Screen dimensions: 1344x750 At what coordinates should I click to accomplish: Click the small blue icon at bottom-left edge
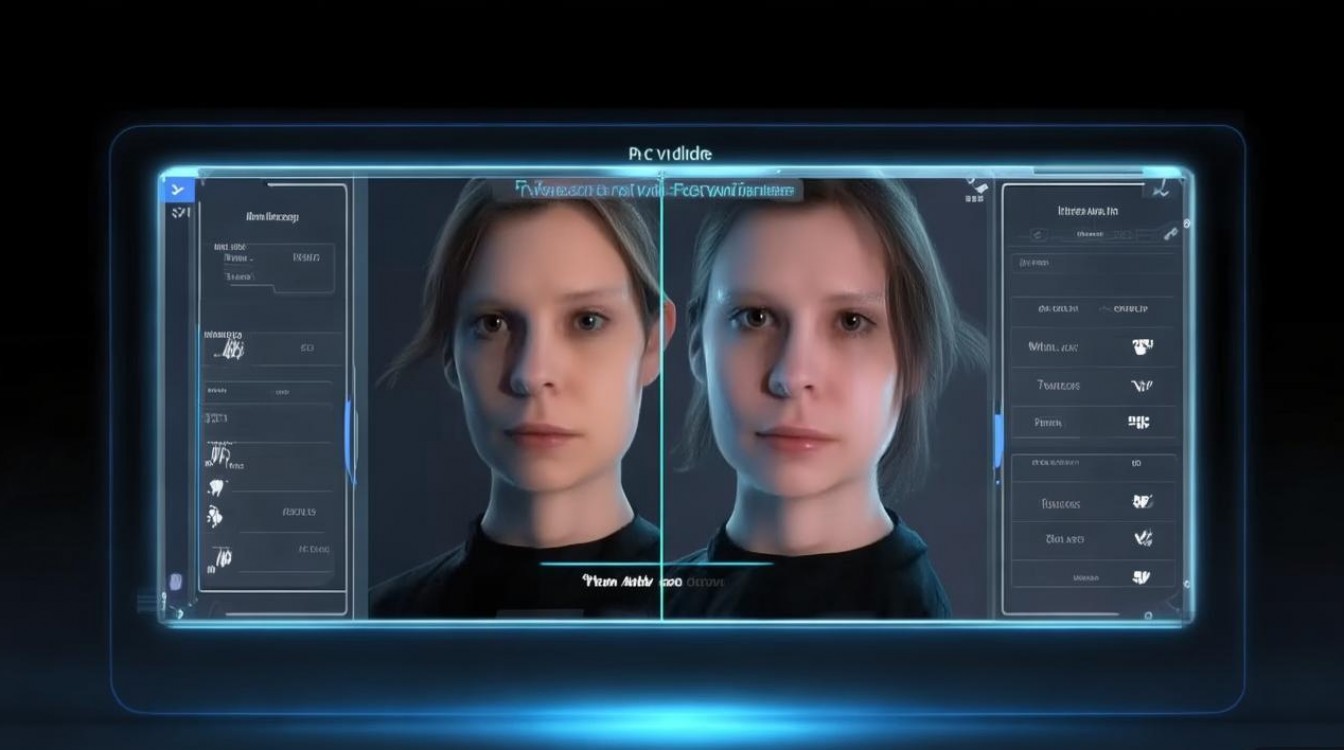pyautogui.click(x=177, y=582)
